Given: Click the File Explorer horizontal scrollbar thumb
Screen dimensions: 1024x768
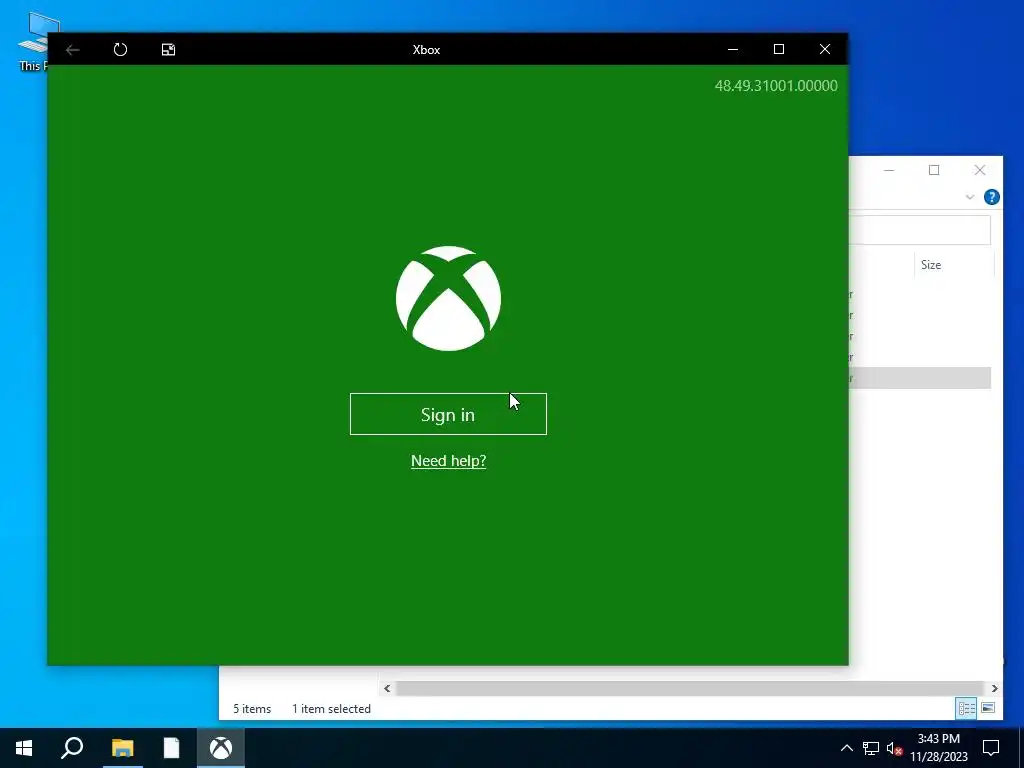Looking at the screenshot, I should [689, 688].
